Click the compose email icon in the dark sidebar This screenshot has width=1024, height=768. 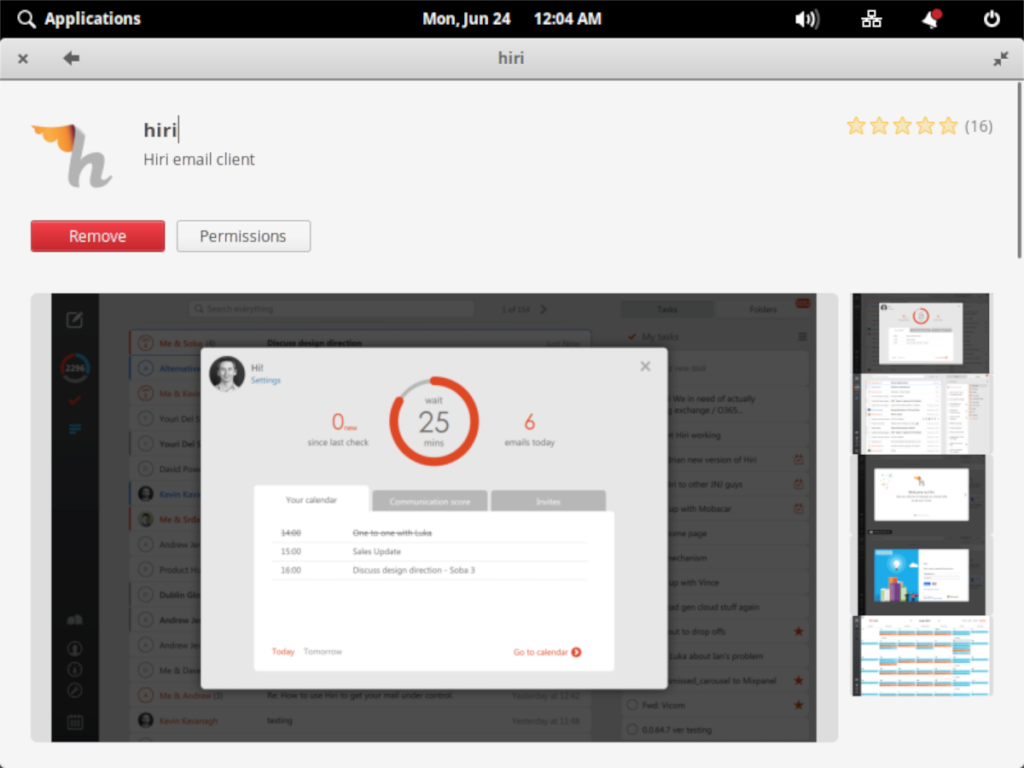(x=74, y=318)
